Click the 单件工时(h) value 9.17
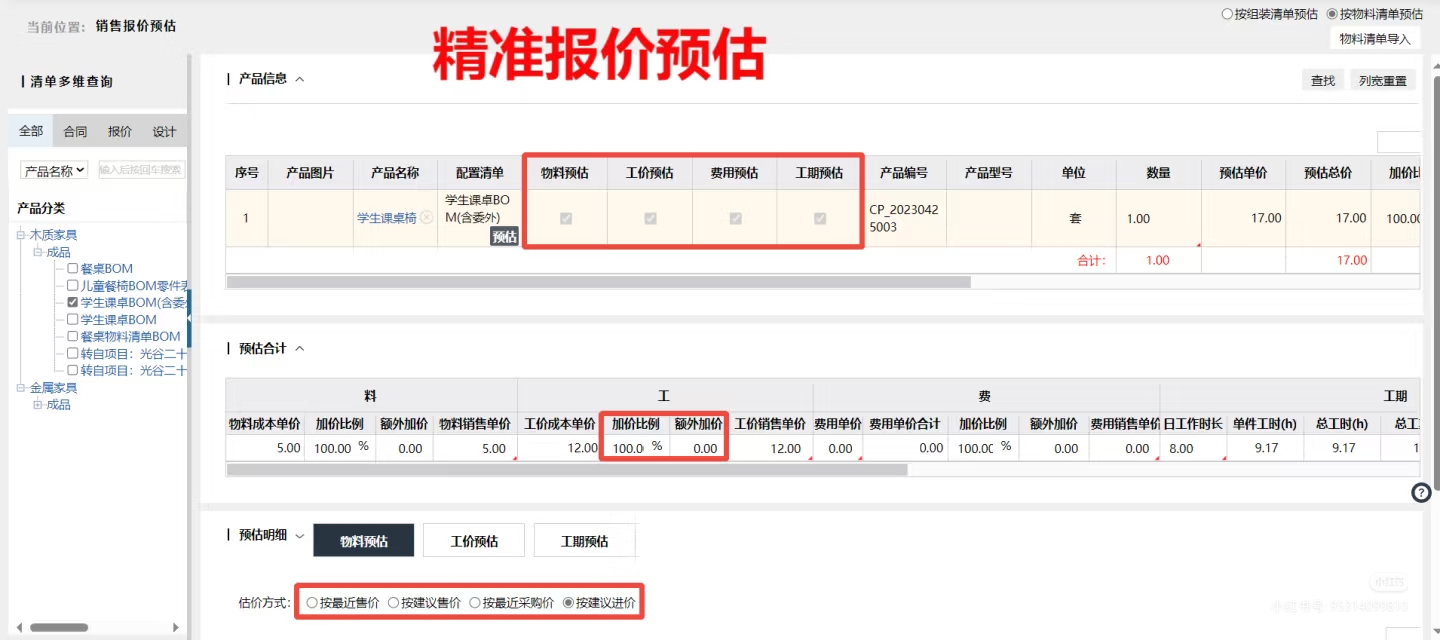This screenshot has width=1440, height=640. pos(1266,448)
